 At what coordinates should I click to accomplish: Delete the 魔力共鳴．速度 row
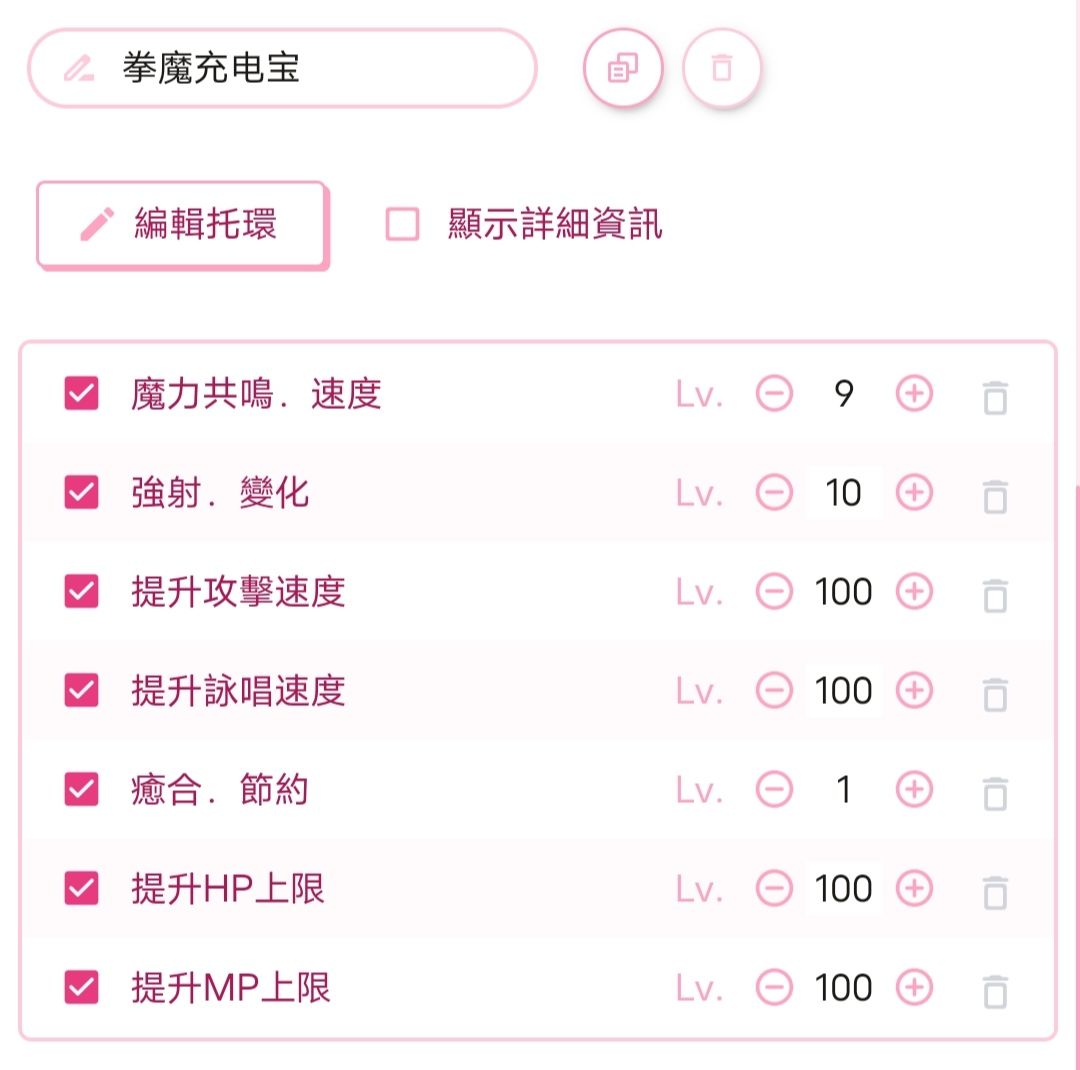coord(994,397)
